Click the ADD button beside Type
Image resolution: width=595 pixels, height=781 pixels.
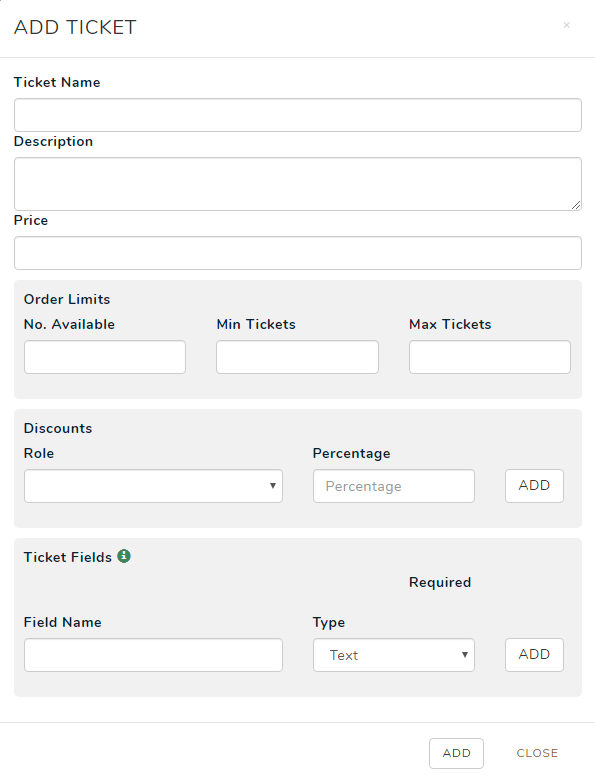tap(534, 654)
